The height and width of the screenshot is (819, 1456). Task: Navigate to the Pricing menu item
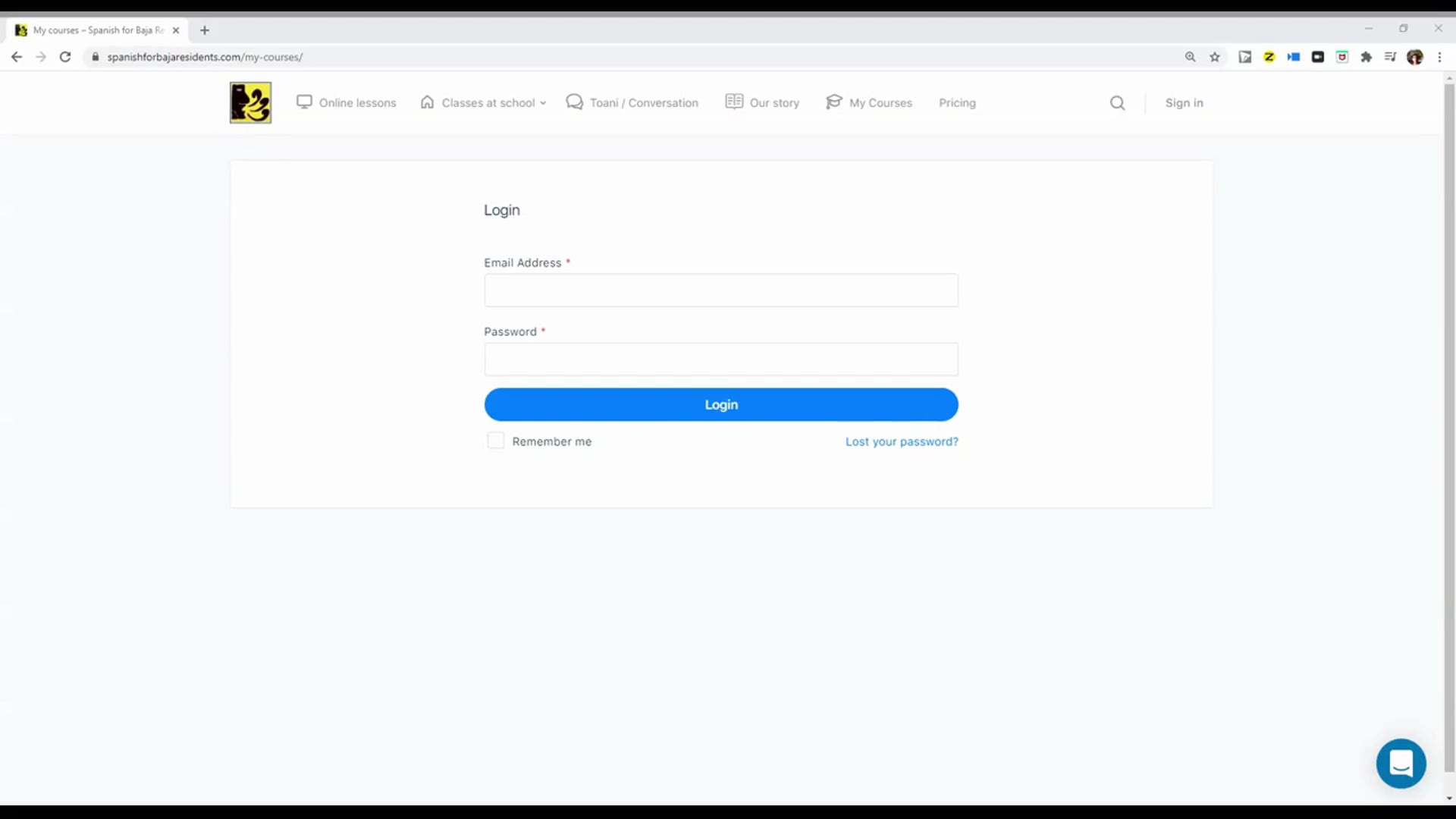(x=957, y=102)
